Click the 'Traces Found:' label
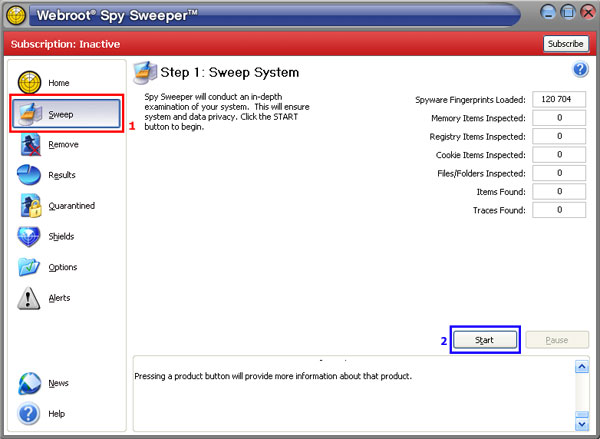This screenshot has height=439, width=600. click(x=499, y=210)
